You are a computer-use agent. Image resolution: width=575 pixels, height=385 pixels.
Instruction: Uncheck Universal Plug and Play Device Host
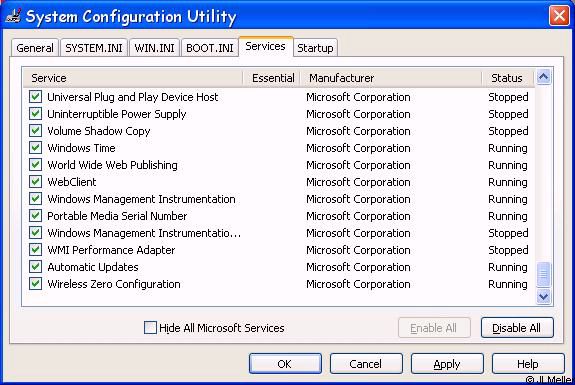pos(35,97)
